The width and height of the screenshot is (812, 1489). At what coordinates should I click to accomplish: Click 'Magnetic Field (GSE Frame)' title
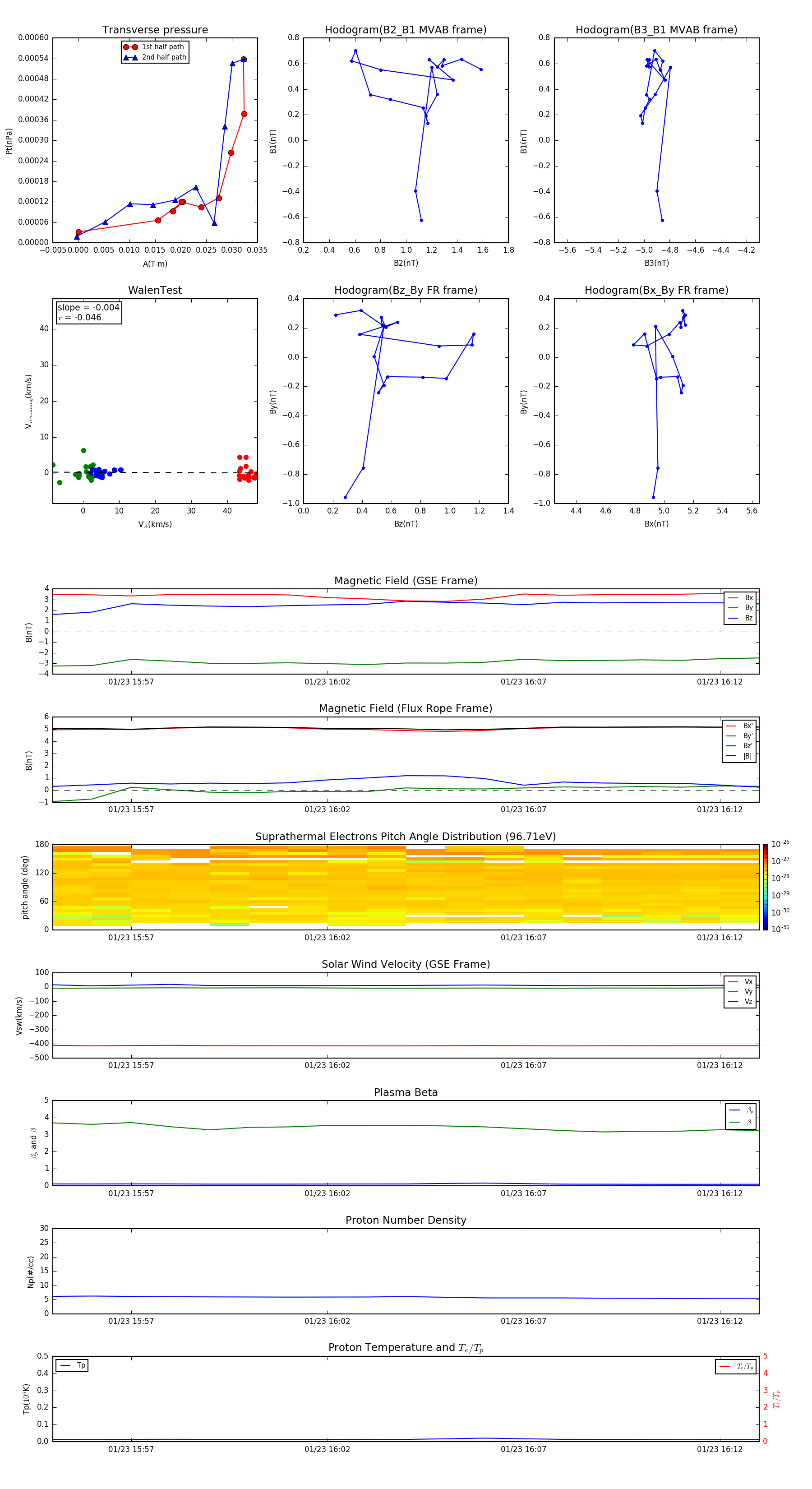(x=406, y=581)
